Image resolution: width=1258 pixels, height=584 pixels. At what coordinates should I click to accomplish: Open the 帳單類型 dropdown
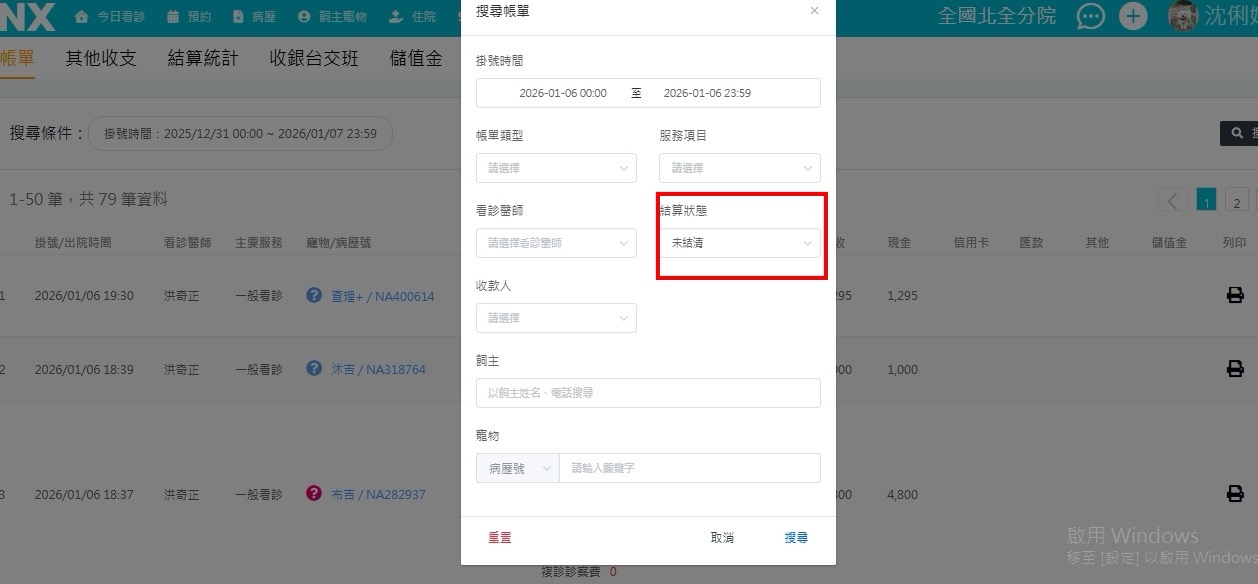556,168
